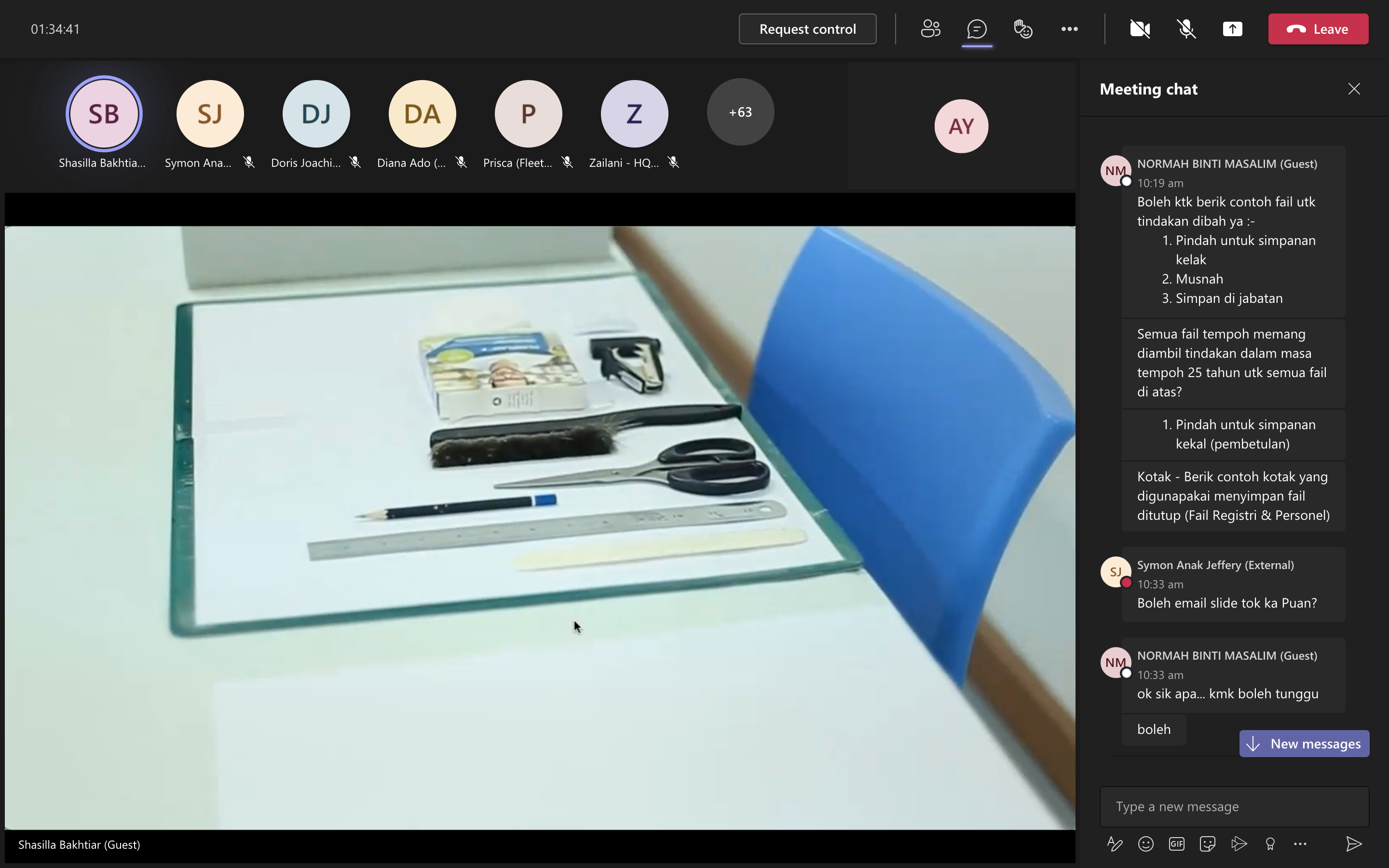Screen dimensions: 1389x868
Task: Unmute the microphone
Action: click(1186, 29)
